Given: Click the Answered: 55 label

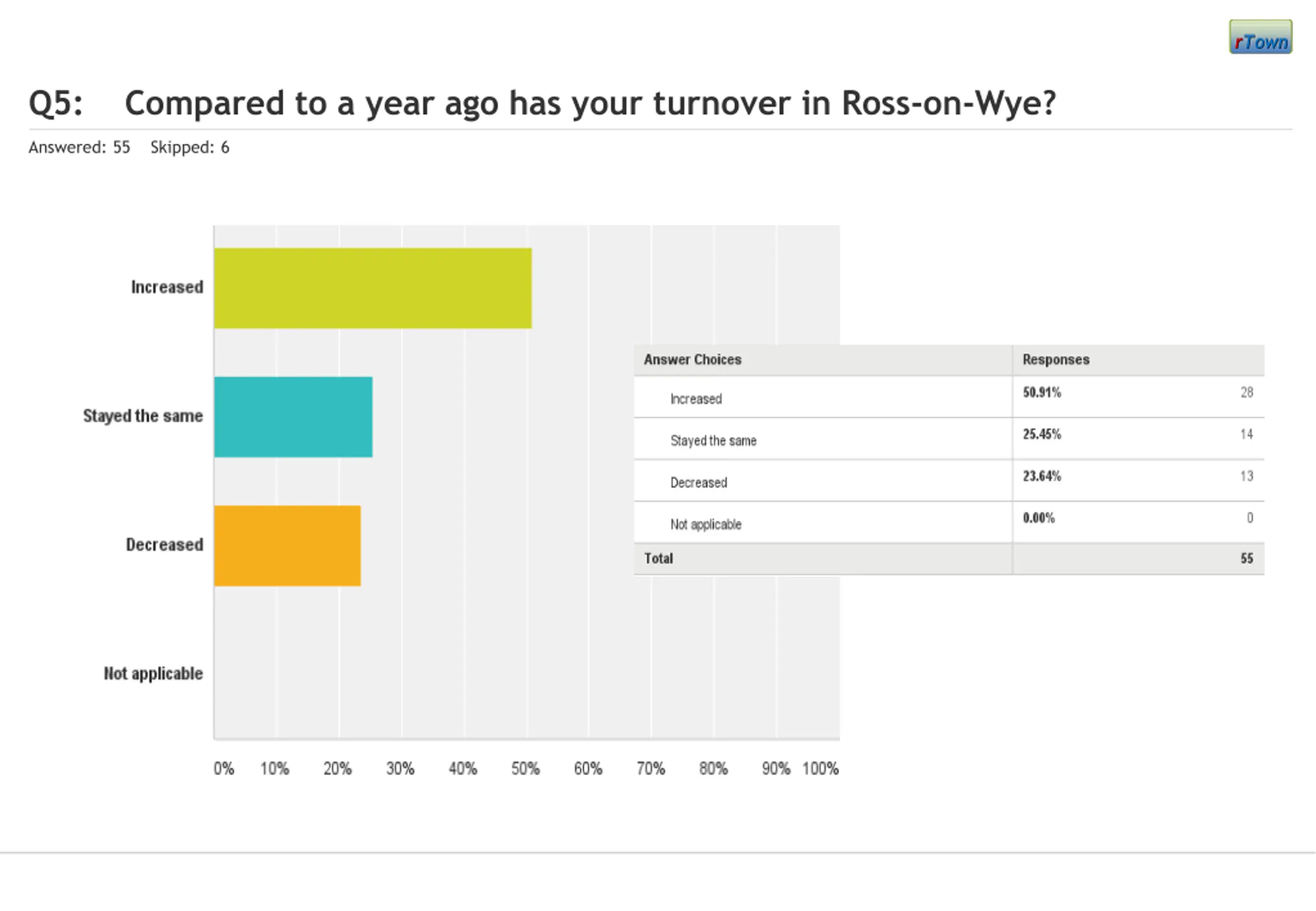Looking at the screenshot, I should point(79,147).
